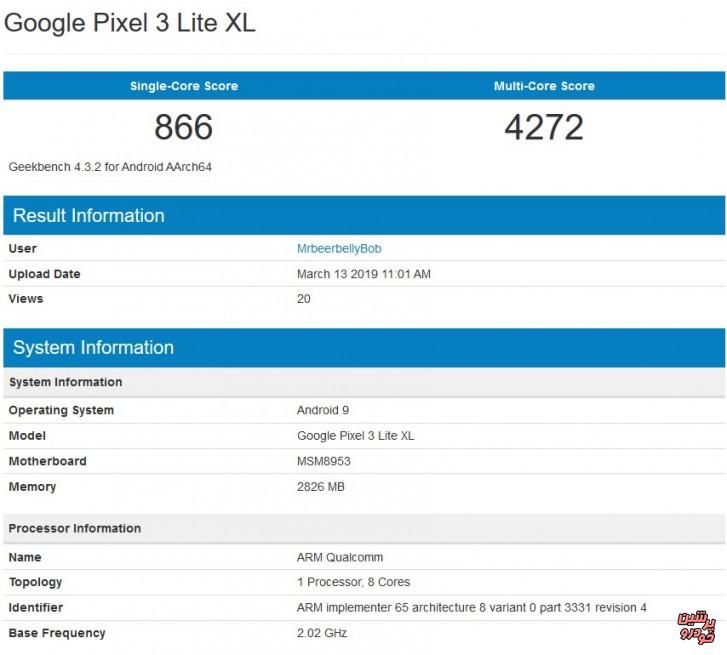Click the Single-Core Score column header

click(x=184, y=86)
